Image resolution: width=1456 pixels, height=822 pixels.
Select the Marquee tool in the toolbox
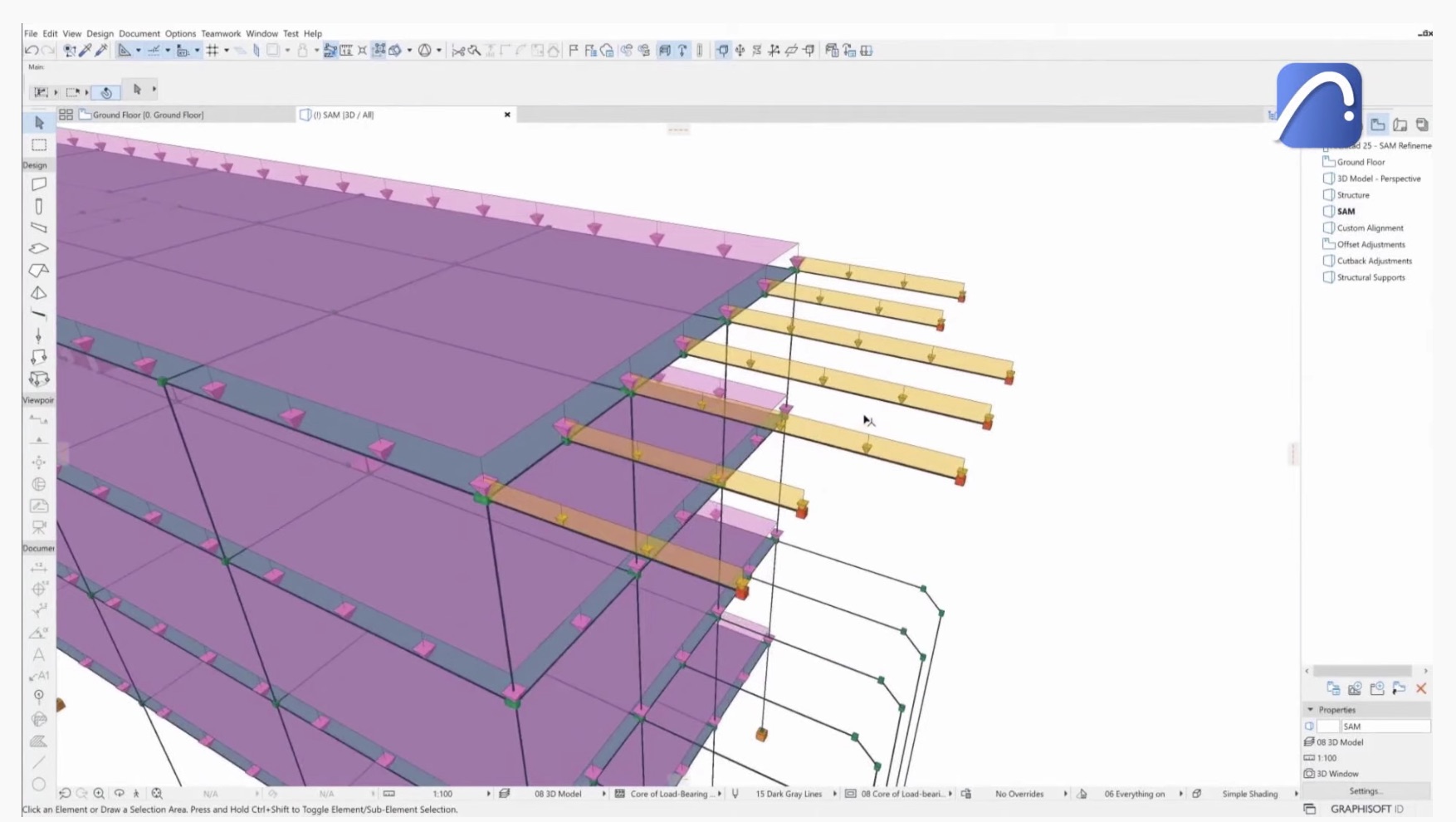pyautogui.click(x=39, y=145)
